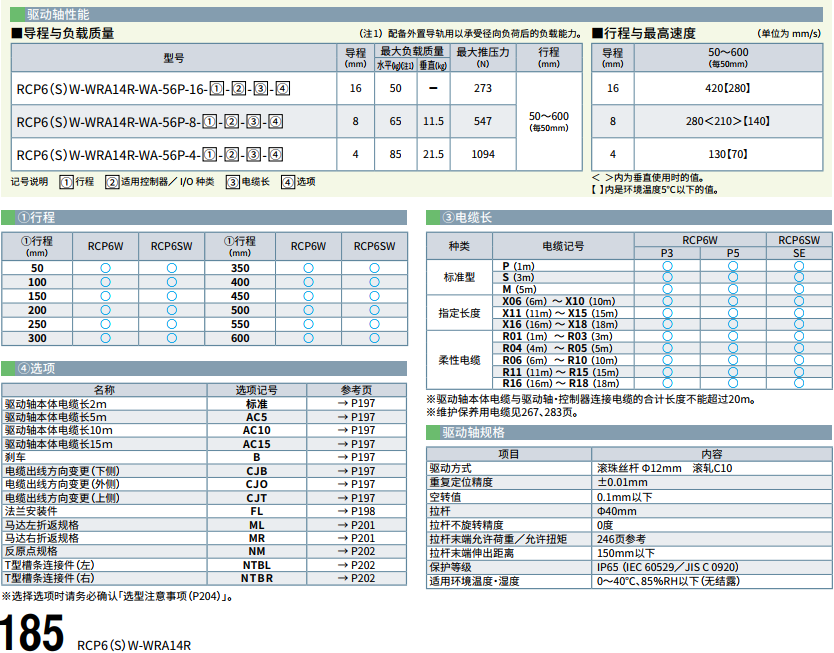Click the horizontal payload value 85
Image resolution: width=834 pixels, height=653 pixels.
[x=395, y=154]
